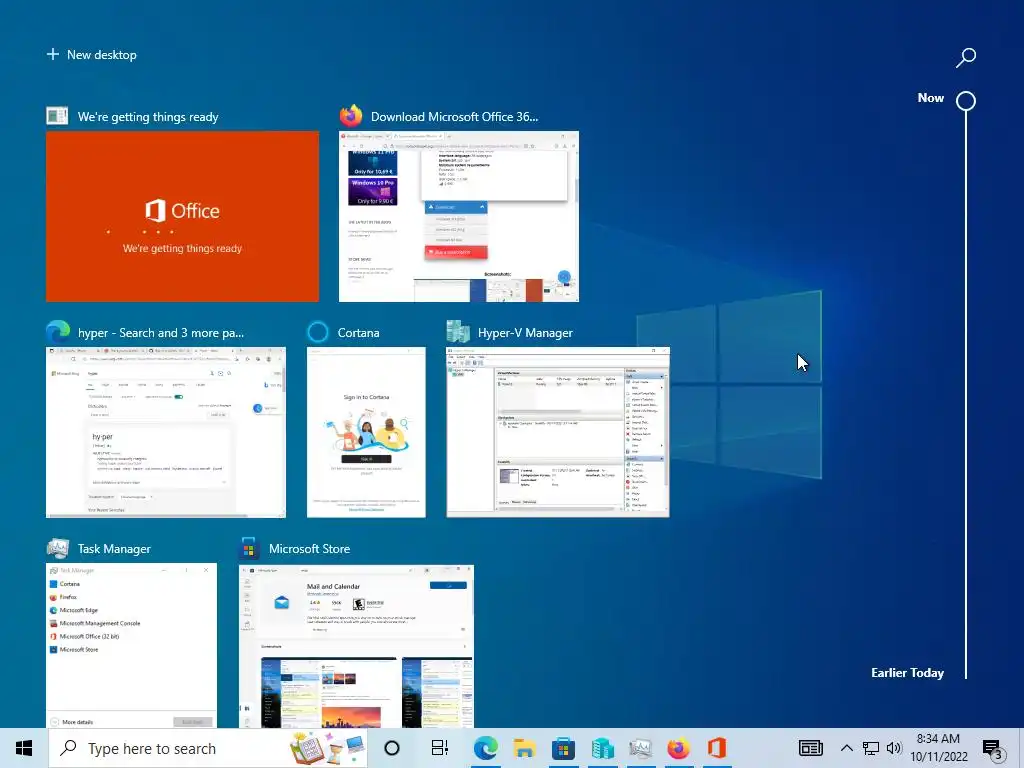This screenshot has height=768, width=1024.
Task: Jump to Earlier Today on the timeline
Action: coord(907,673)
